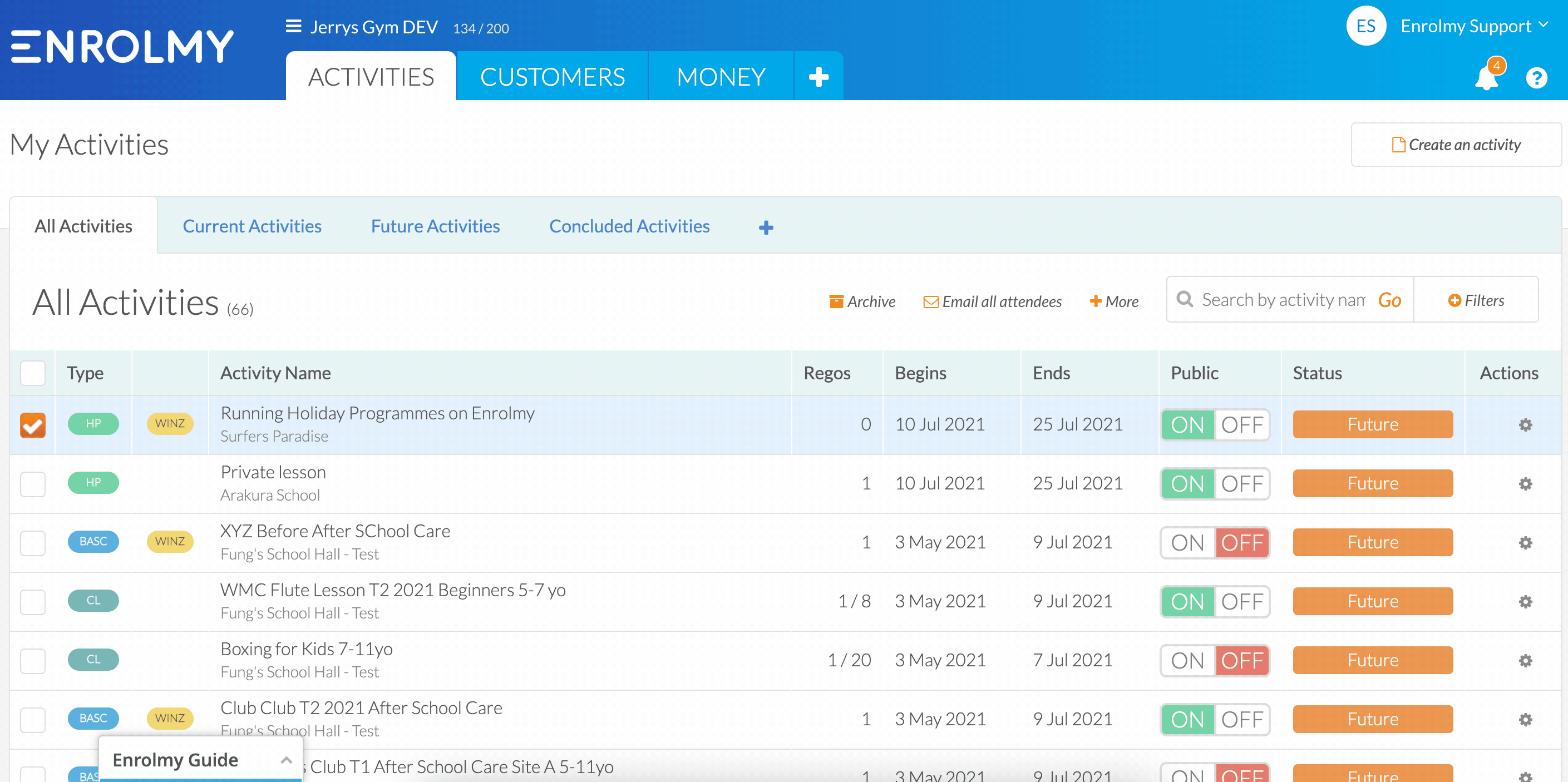Switch to Future Activities tab

435,226
